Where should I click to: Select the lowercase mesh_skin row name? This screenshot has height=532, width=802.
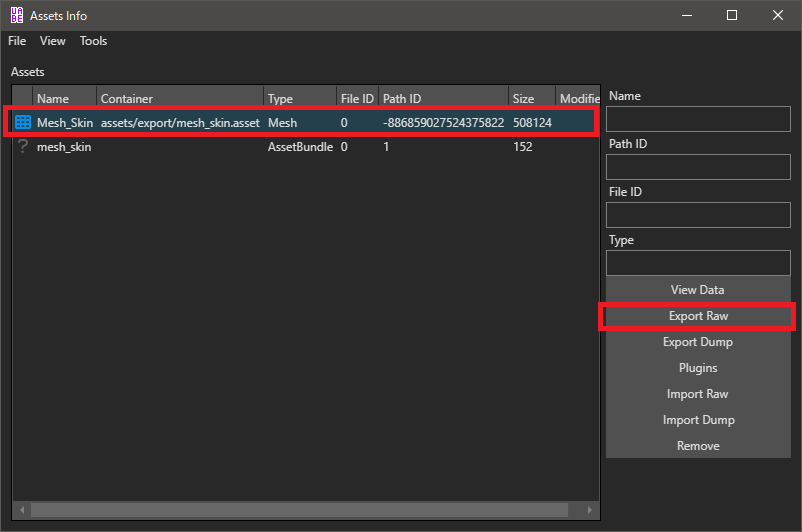coord(64,147)
